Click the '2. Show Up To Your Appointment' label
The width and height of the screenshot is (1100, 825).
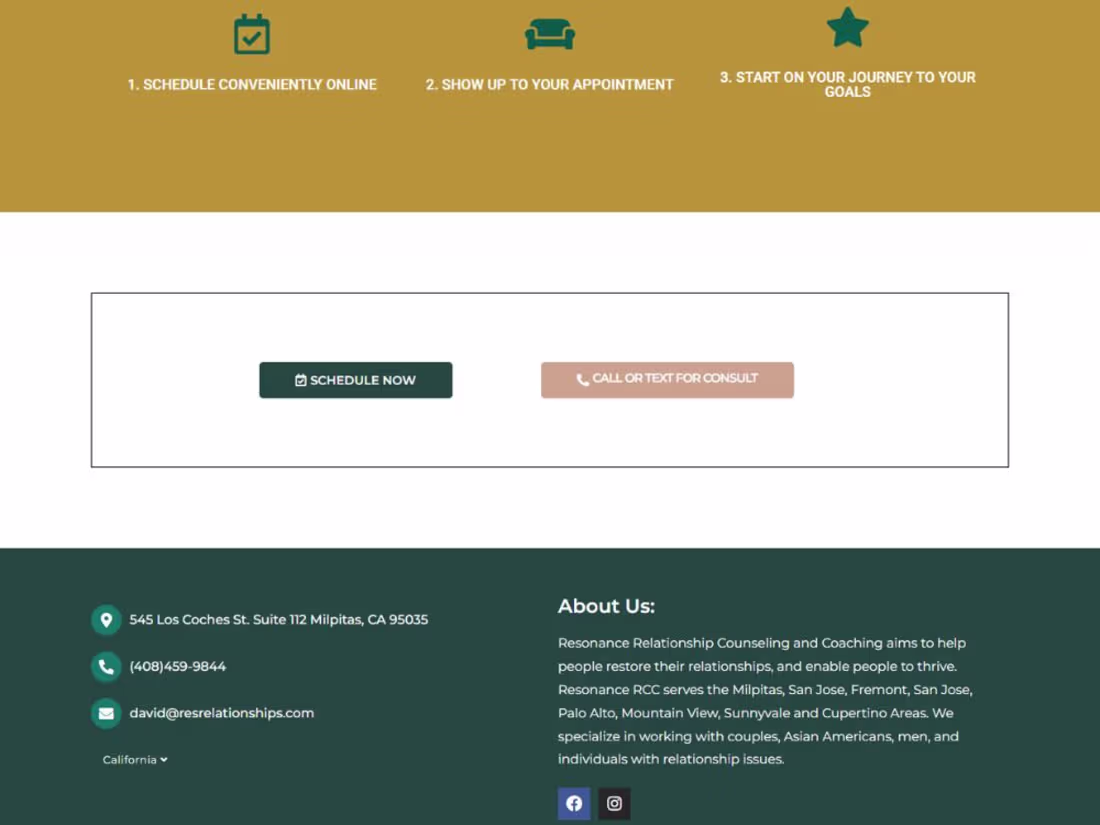click(x=549, y=84)
